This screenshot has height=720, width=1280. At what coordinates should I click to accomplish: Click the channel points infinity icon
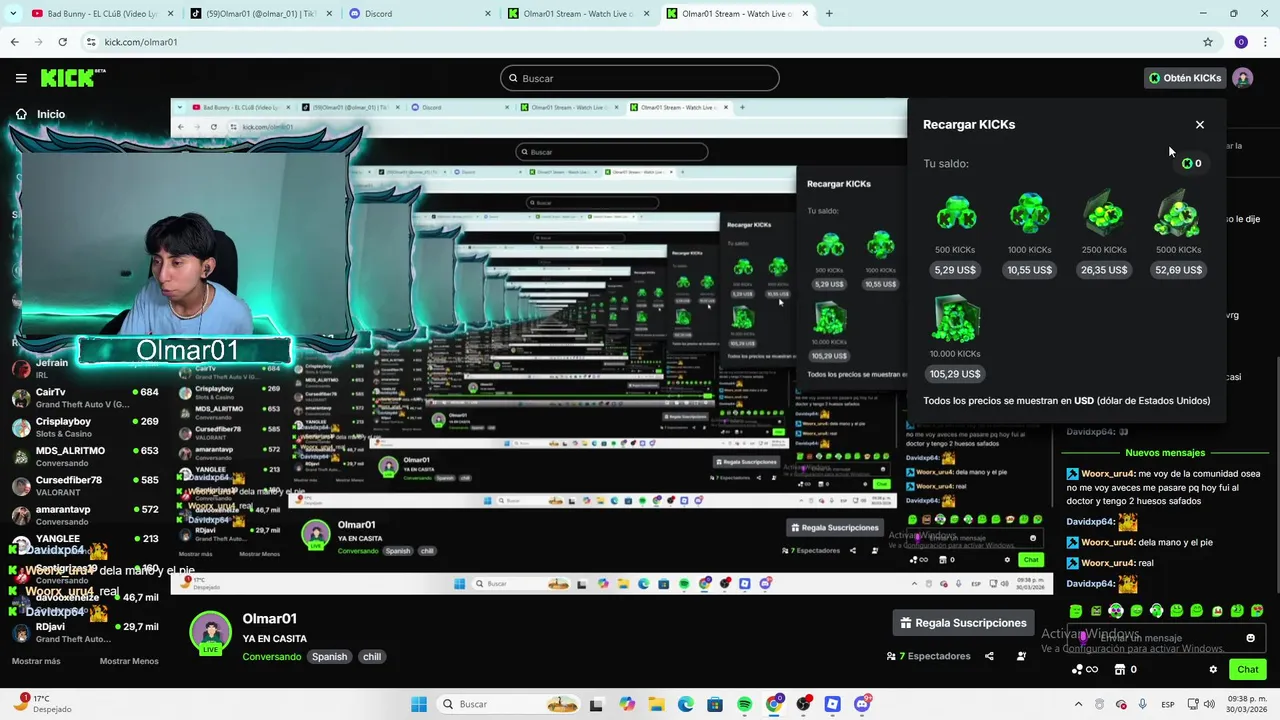1084,670
